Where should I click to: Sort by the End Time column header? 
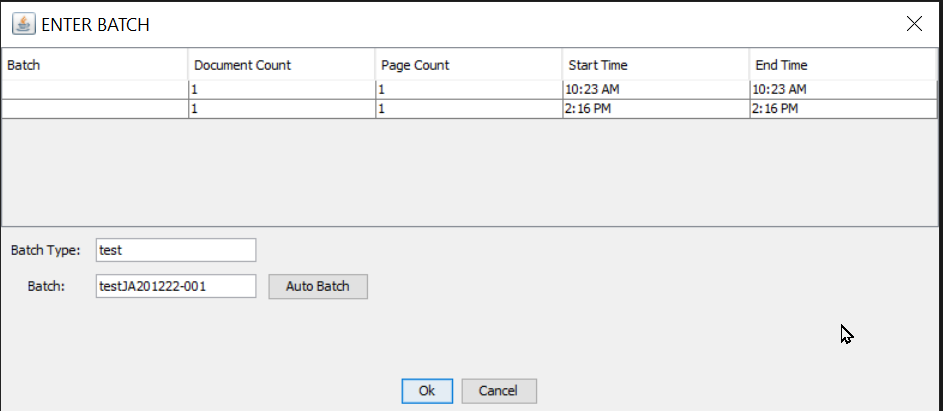(x=842, y=65)
